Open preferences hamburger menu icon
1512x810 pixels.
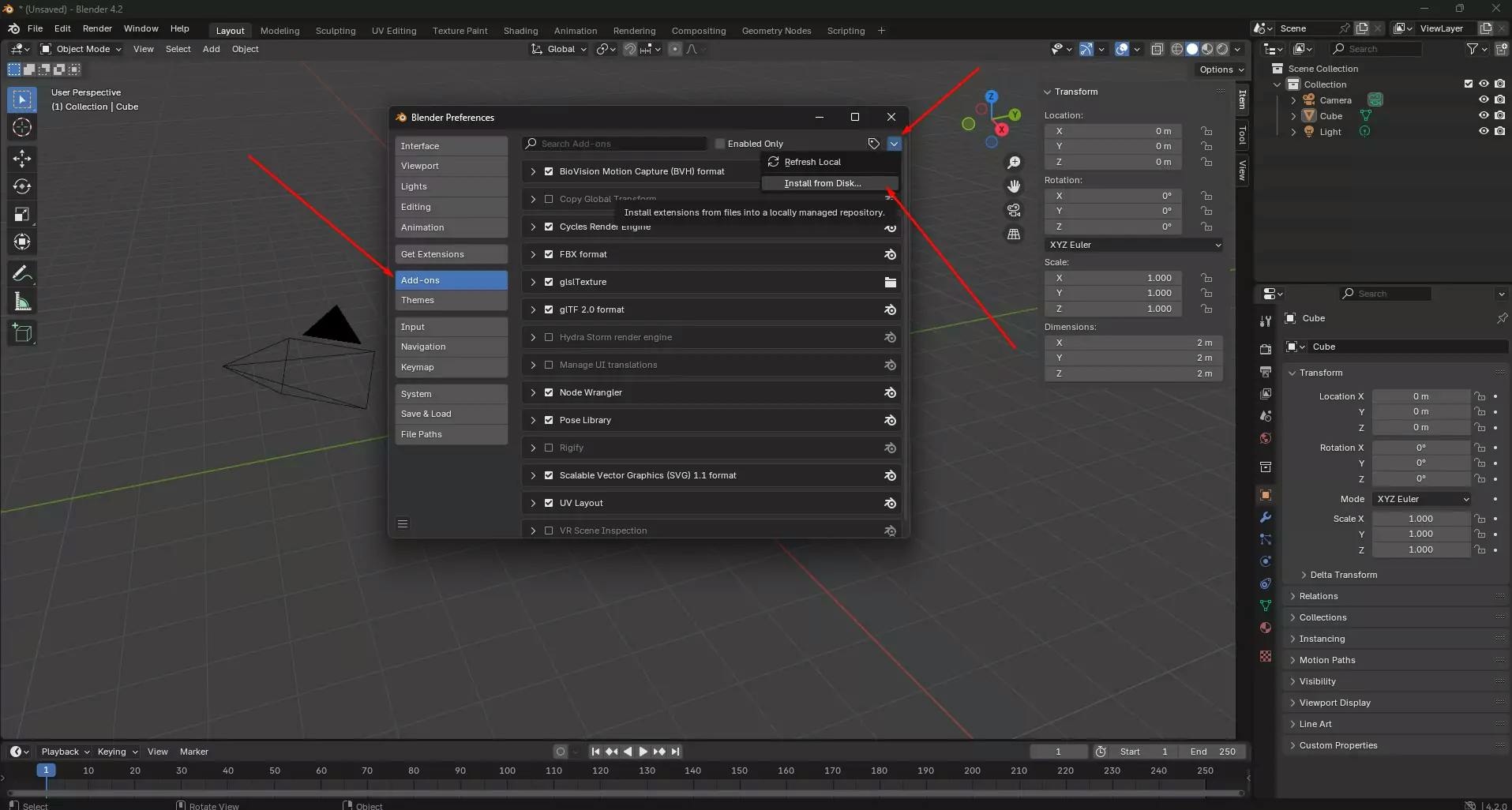tap(403, 523)
